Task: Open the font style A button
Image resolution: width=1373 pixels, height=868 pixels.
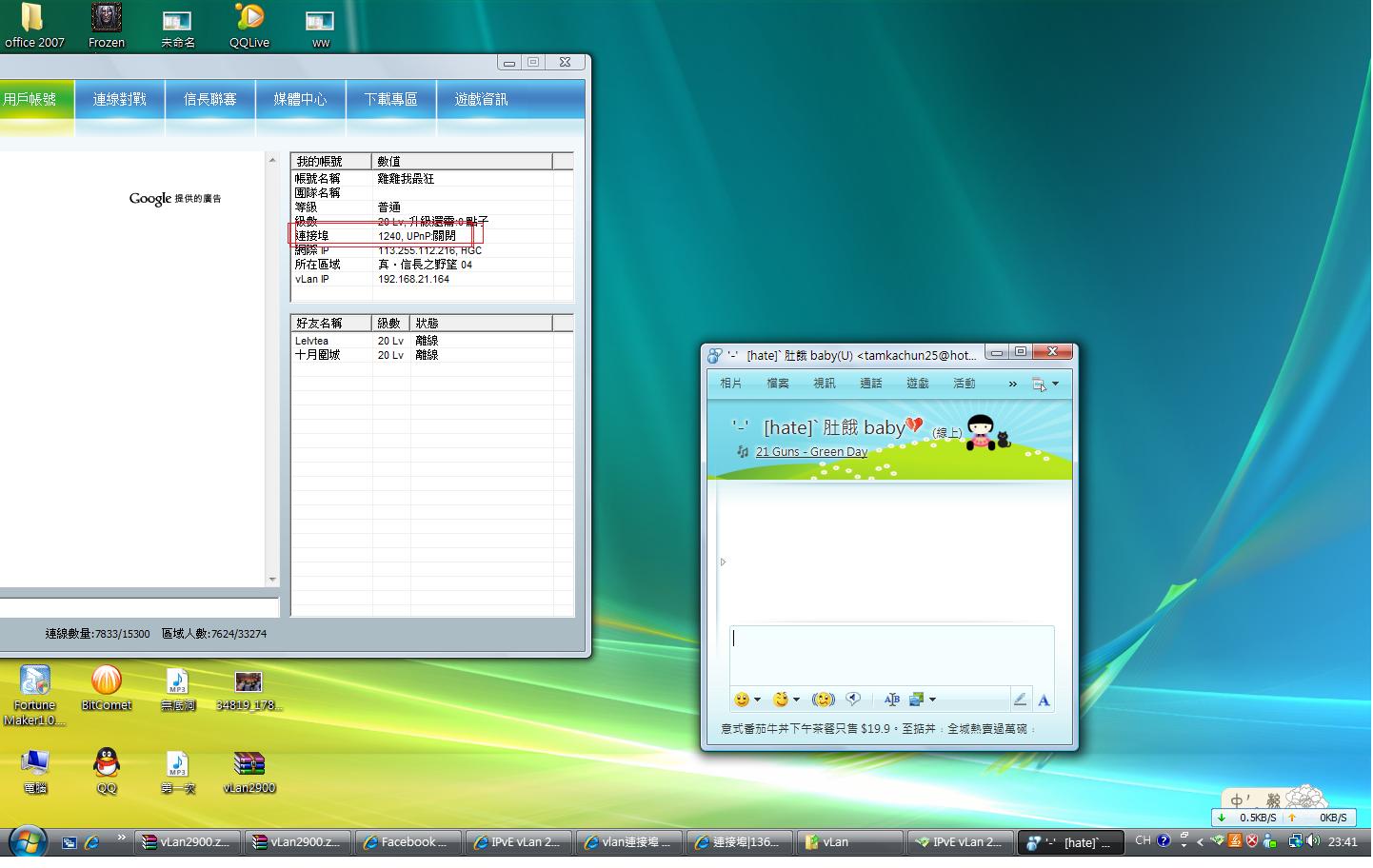Action: click(x=1044, y=700)
